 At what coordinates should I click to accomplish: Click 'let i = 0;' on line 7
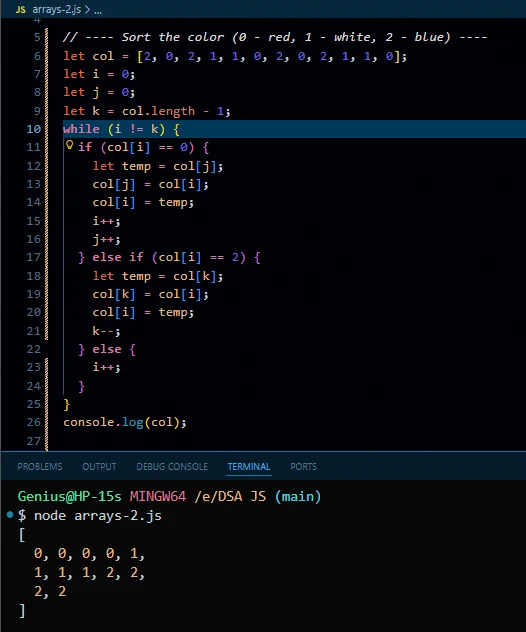(x=99, y=74)
